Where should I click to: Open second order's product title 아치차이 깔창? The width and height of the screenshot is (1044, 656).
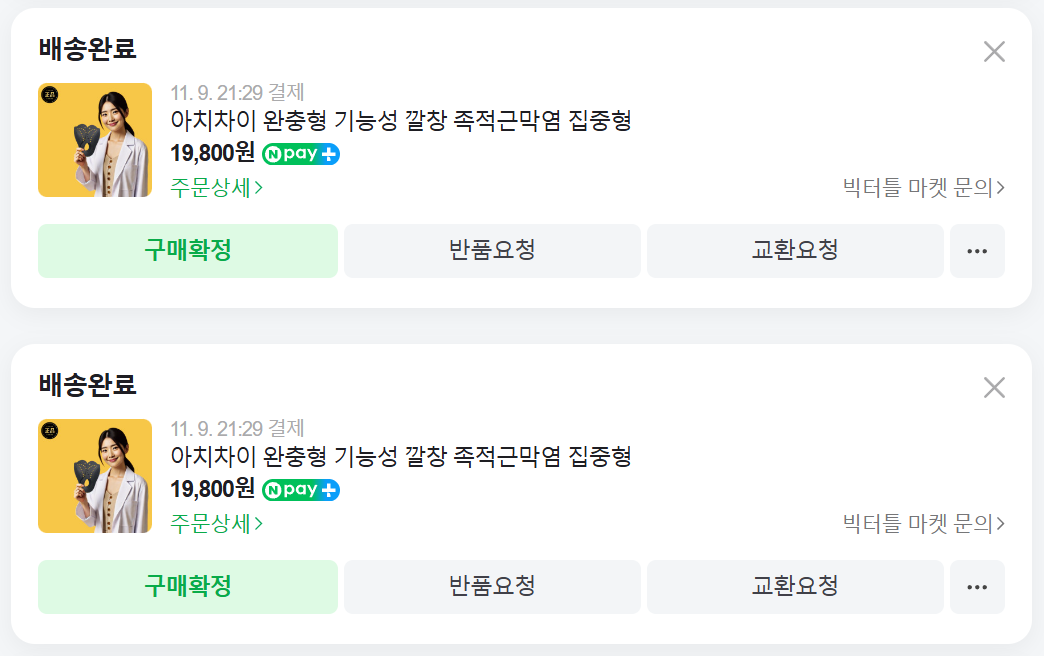pos(401,456)
